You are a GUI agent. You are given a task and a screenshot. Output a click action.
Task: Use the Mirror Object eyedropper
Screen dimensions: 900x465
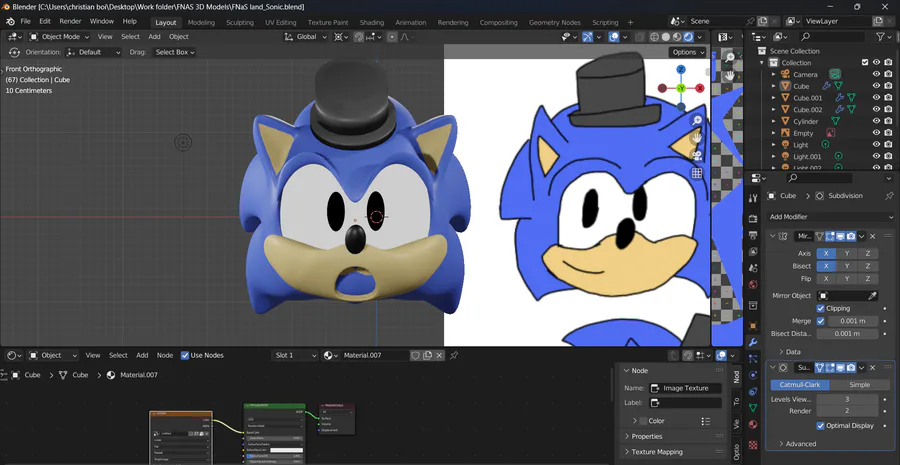[872, 296]
